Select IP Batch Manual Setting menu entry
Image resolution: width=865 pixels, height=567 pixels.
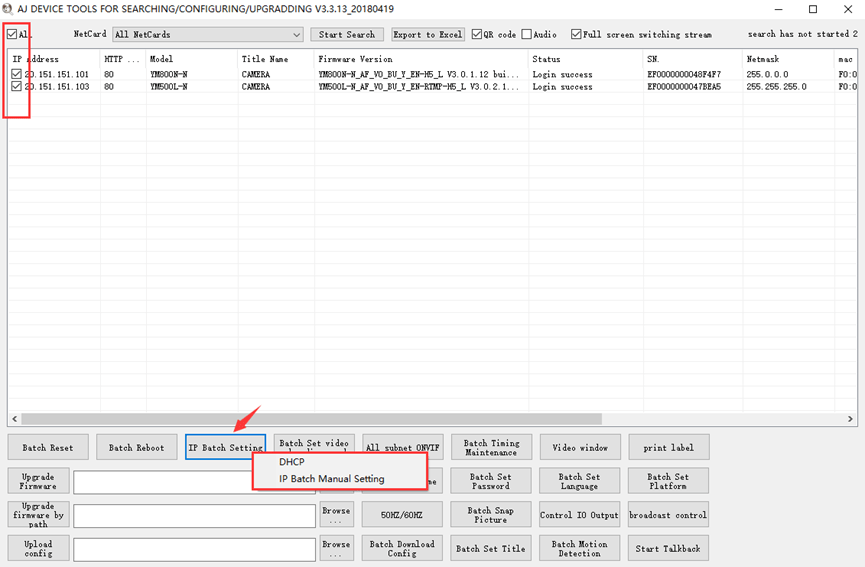(331, 479)
